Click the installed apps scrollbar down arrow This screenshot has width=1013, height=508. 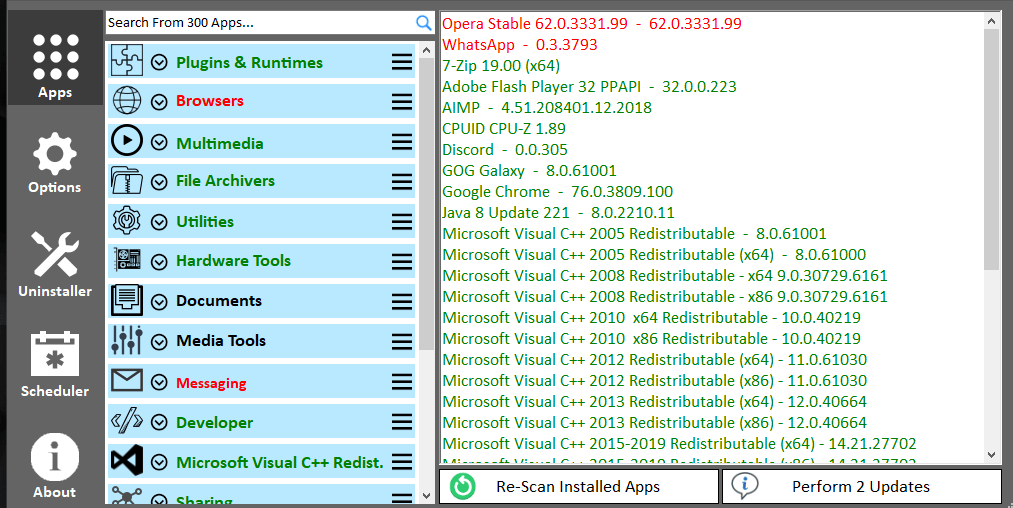pyautogui.click(x=992, y=455)
